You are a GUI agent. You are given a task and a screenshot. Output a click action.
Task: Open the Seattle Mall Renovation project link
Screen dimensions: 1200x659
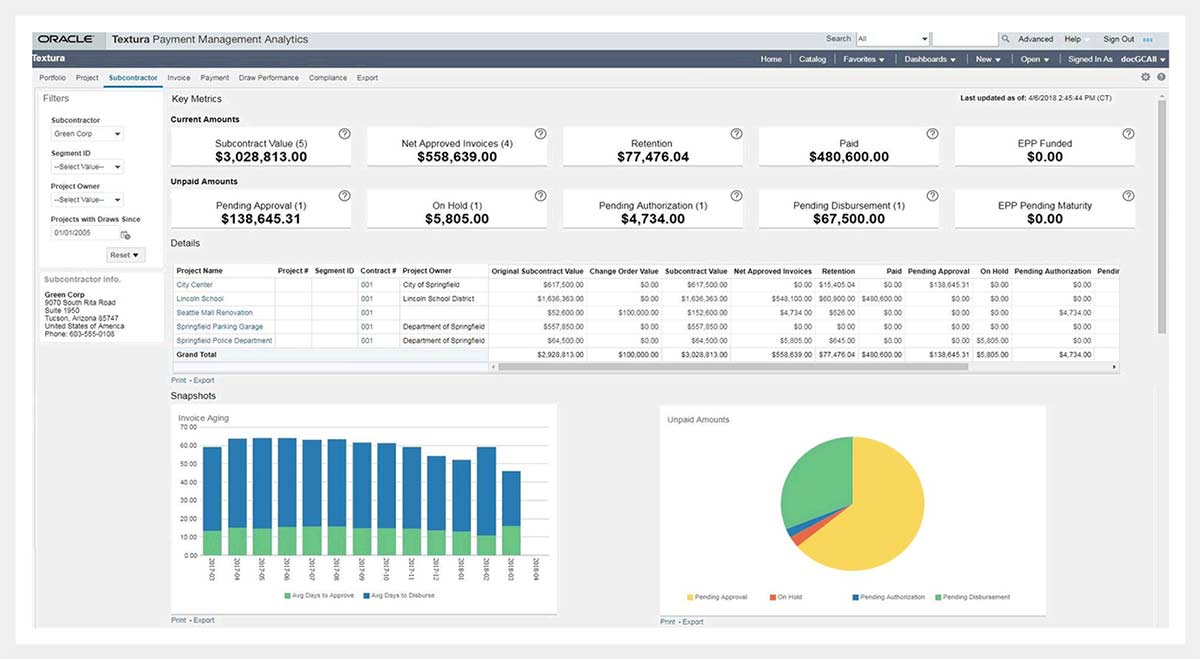[x=214, y=313]
